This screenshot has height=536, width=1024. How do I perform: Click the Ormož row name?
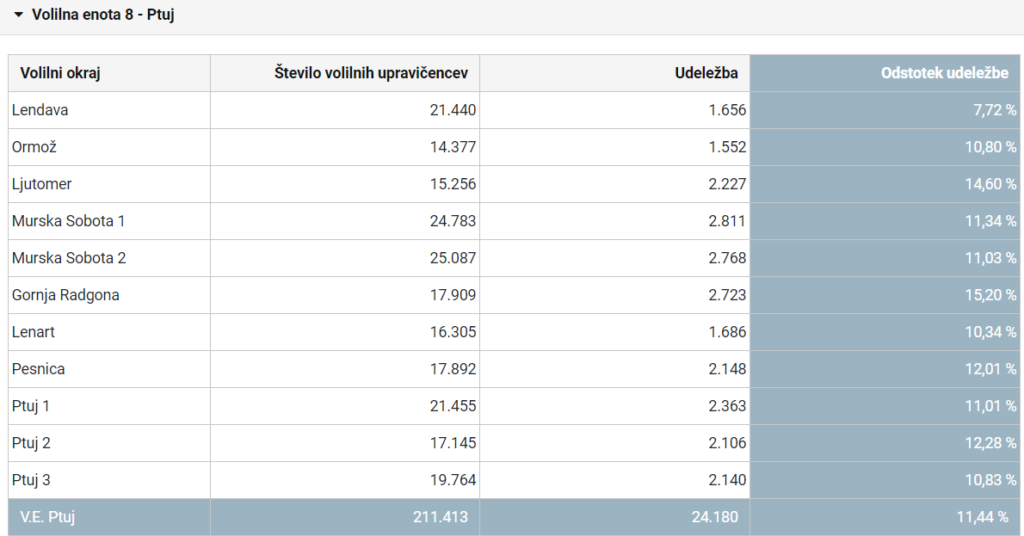(x=34, y=147)
